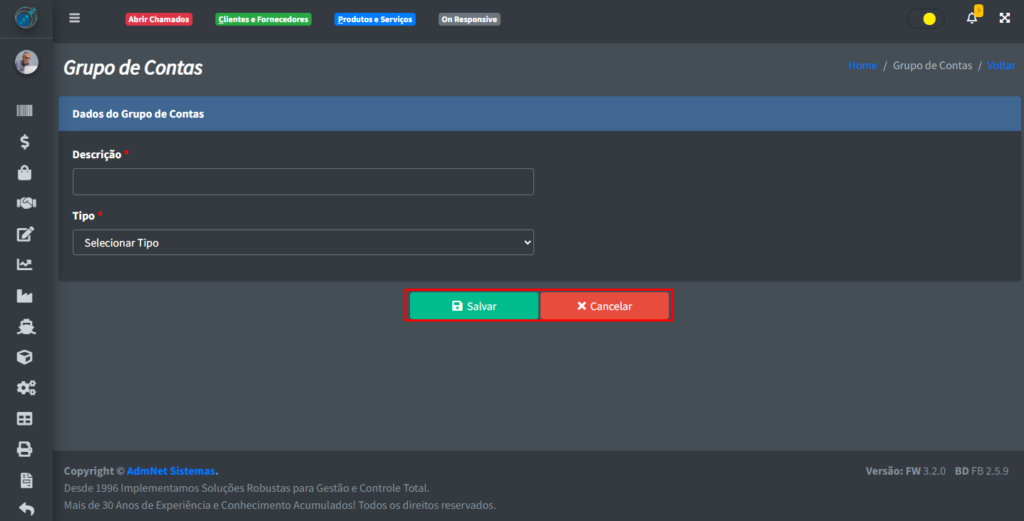Open the gears settings sidebar icon
1024x521 pixels.
pos(25,388)
